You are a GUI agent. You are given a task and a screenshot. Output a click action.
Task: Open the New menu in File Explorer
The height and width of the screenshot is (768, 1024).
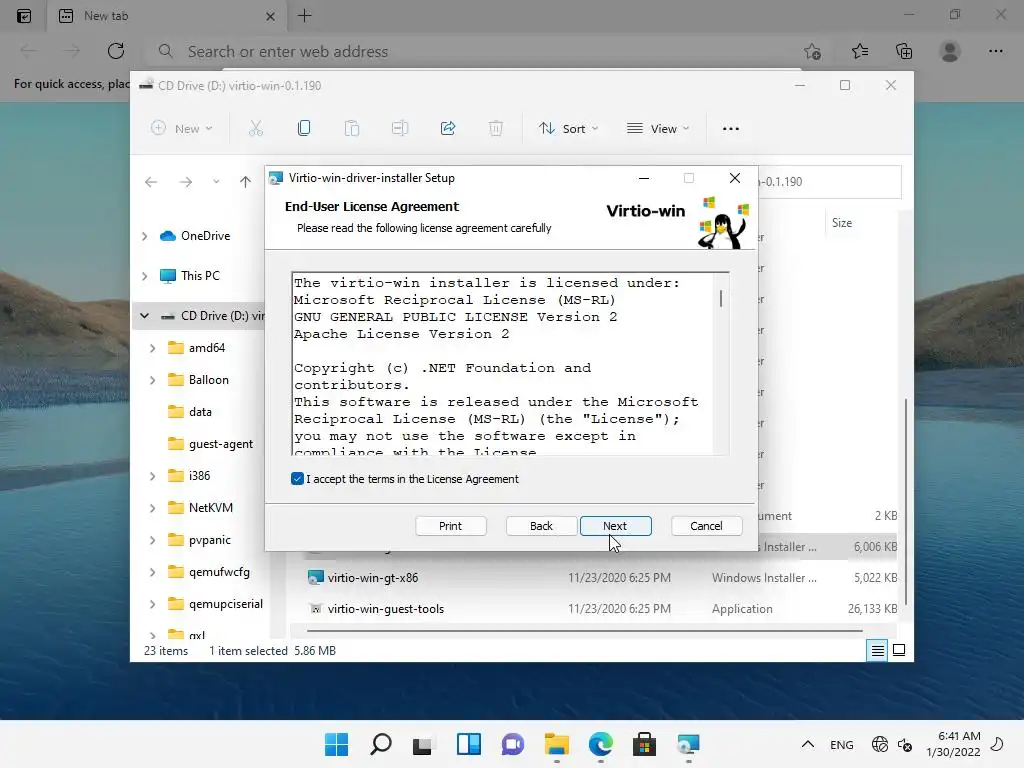182,129
